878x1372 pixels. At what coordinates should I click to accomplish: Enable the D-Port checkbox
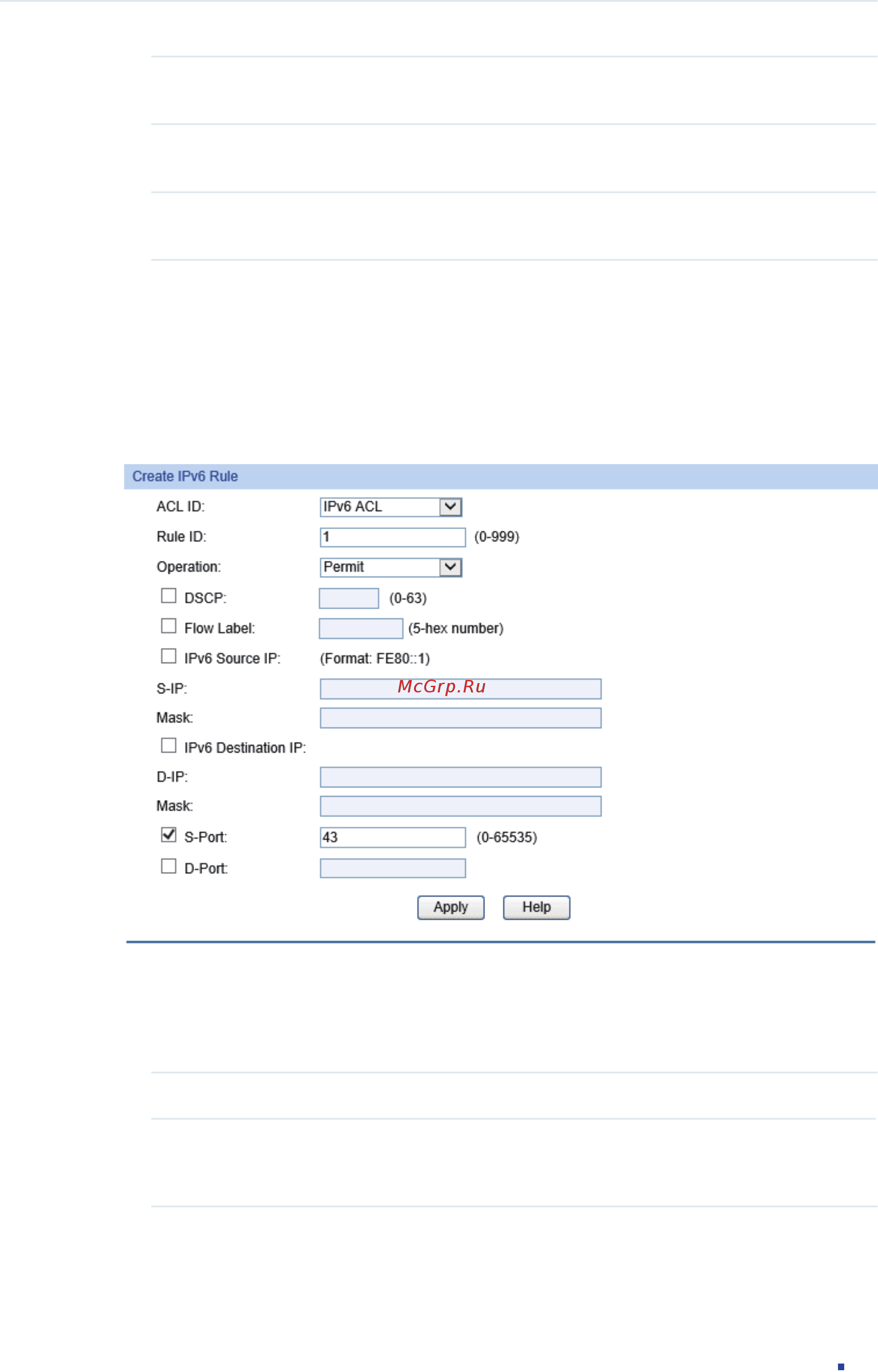tap(168, 866)
